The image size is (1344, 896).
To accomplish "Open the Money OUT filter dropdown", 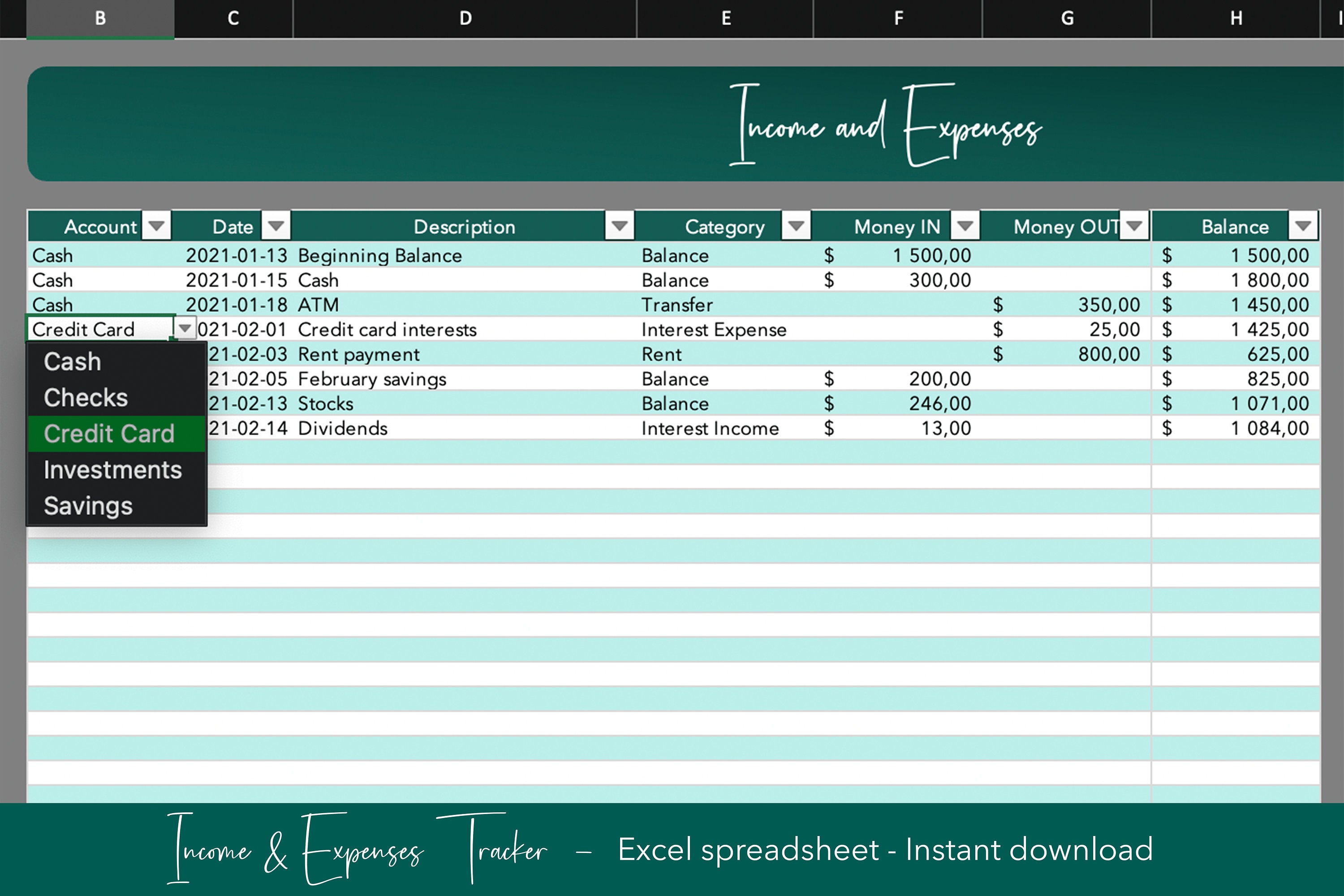I will pos(1134,225).
